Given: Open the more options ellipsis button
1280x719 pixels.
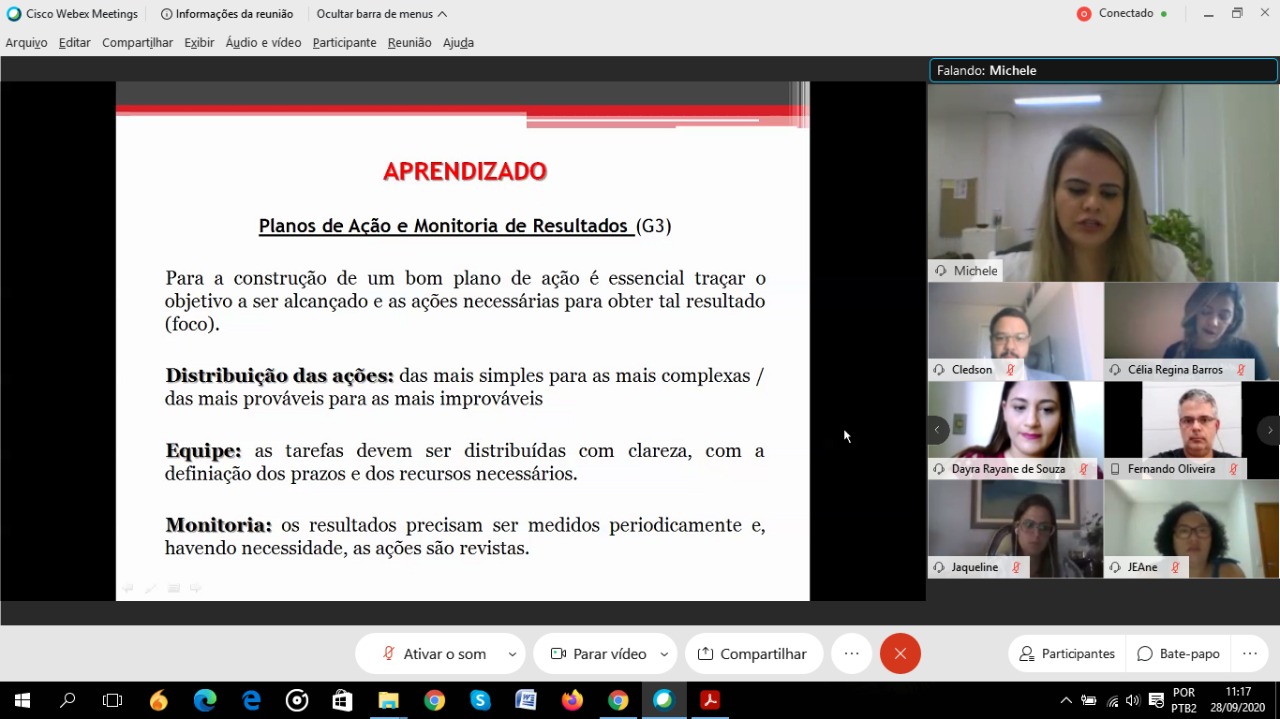Looking at the screenshot, I should point(851,654).
